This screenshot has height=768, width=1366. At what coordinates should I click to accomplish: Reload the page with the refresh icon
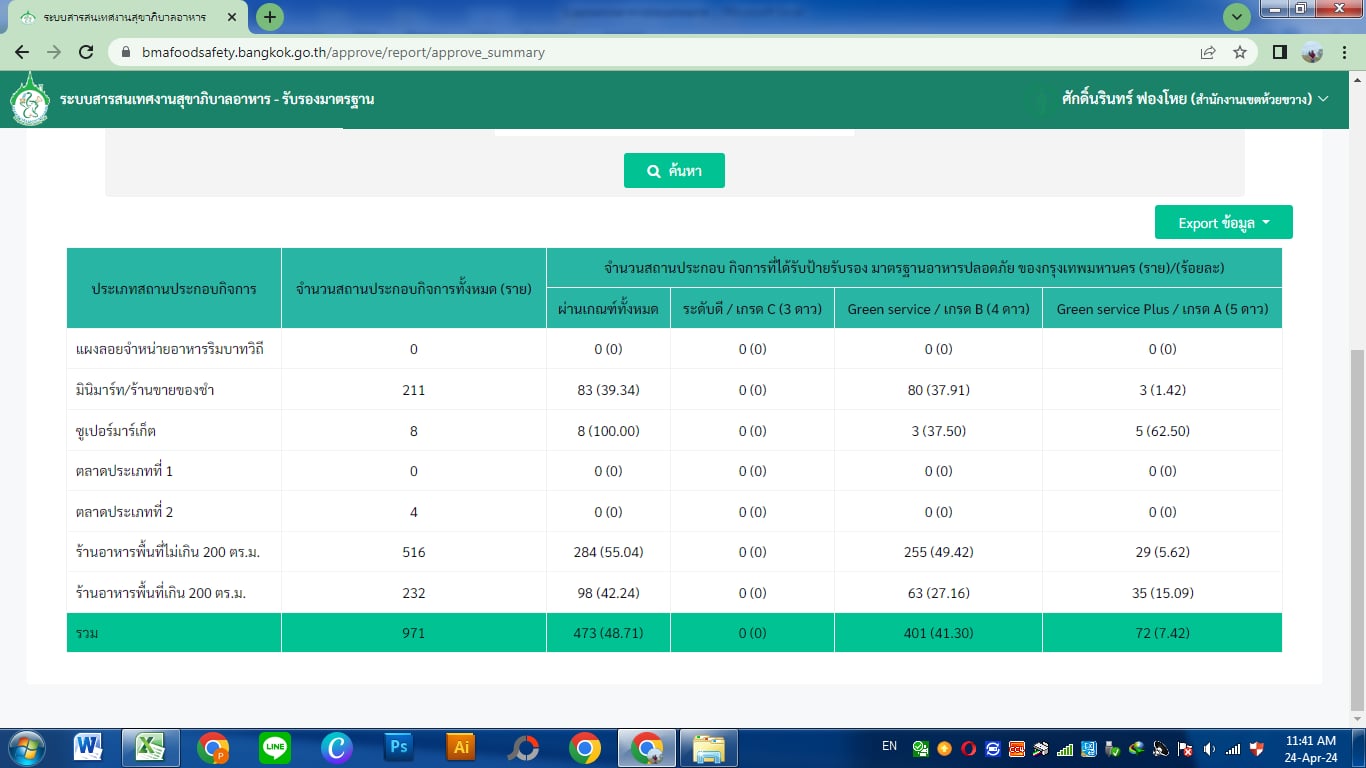click(86, 52)
